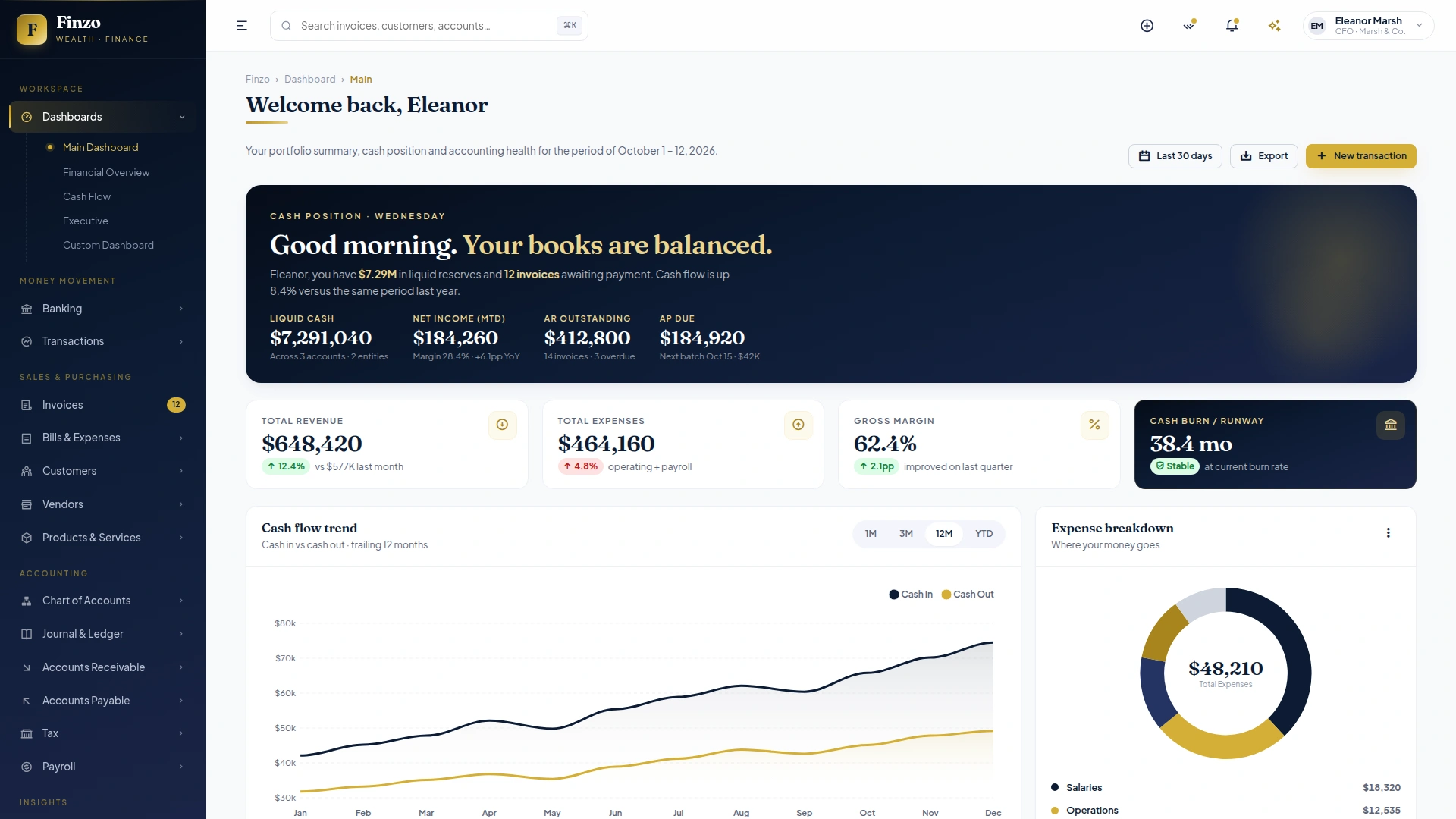Click the Total Expenses card icon
1456x819 pixels.
798,425
